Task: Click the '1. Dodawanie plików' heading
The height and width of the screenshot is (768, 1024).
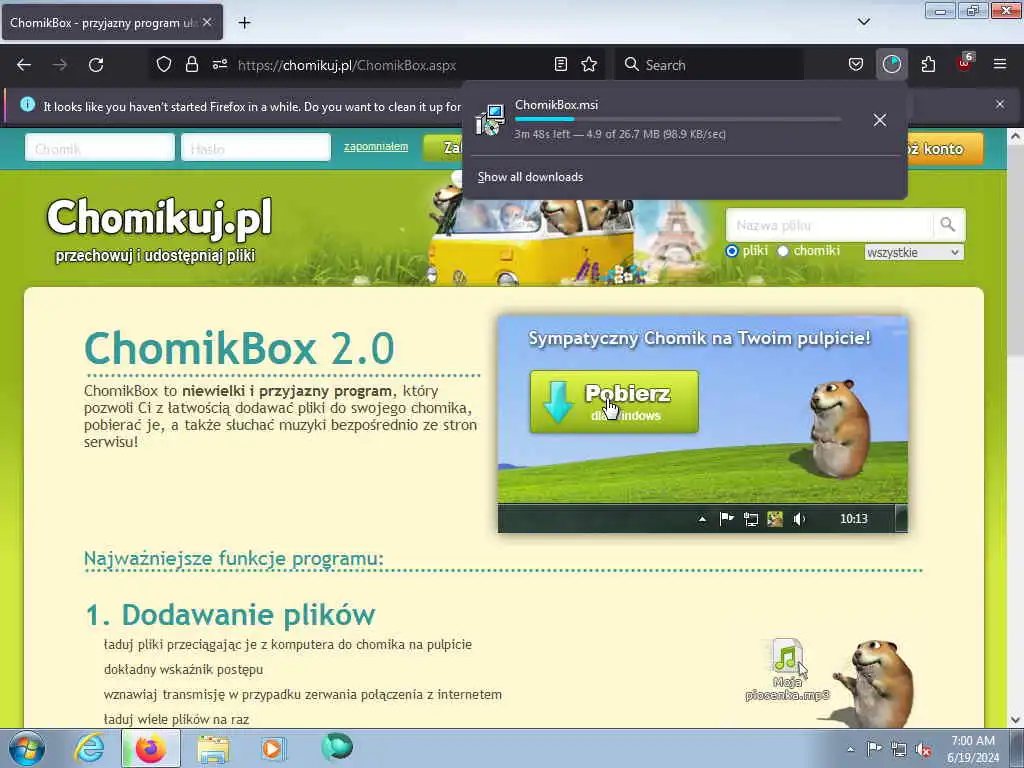Action: (x=231, y=615)
